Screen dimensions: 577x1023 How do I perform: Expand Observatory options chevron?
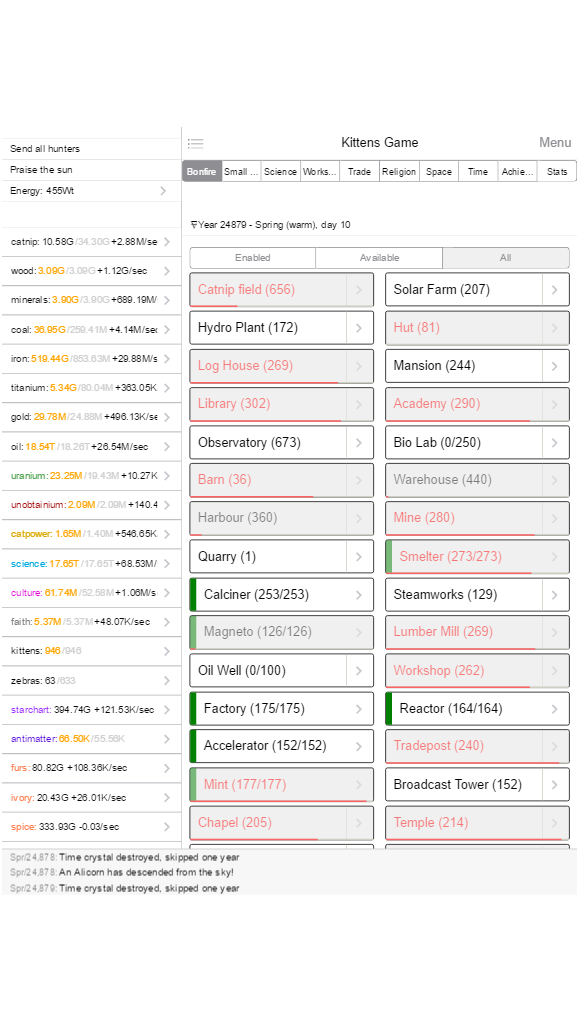[359, 442]
